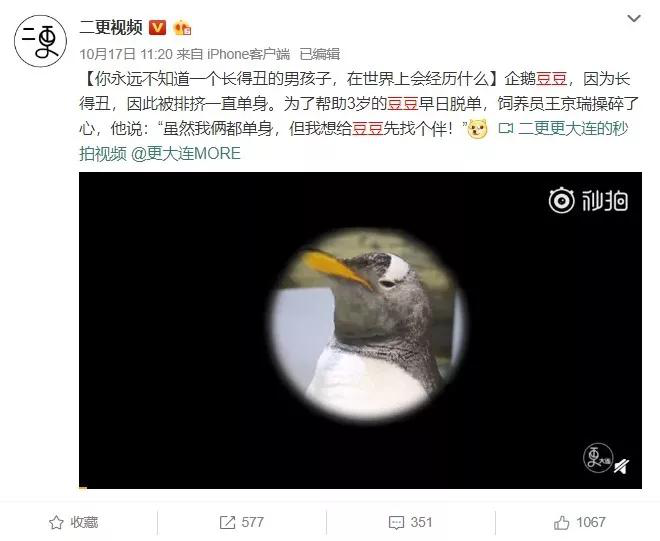
Task: Add post to favorites with 收藏
Action: 74,522
